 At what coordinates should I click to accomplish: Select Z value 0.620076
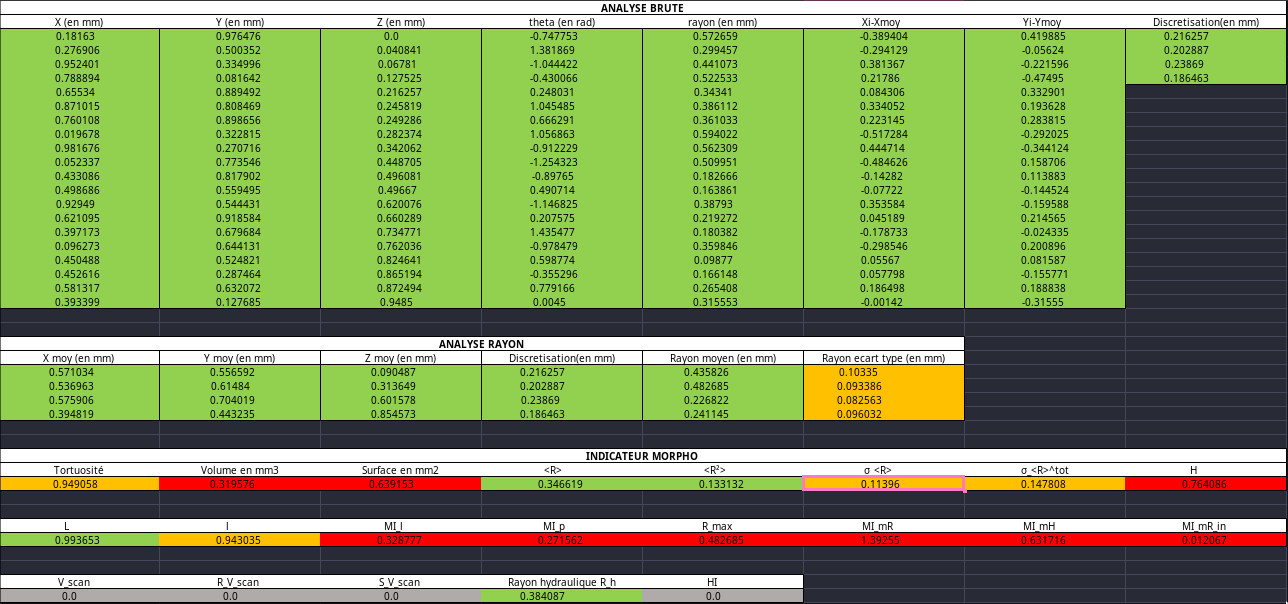click(x=401, y=204)
